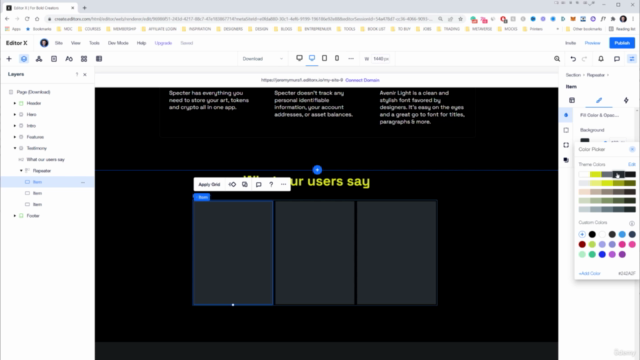Viewport: 640px width, 360px height.
Task: Expand the Features layer
Action: coord(15,137)
